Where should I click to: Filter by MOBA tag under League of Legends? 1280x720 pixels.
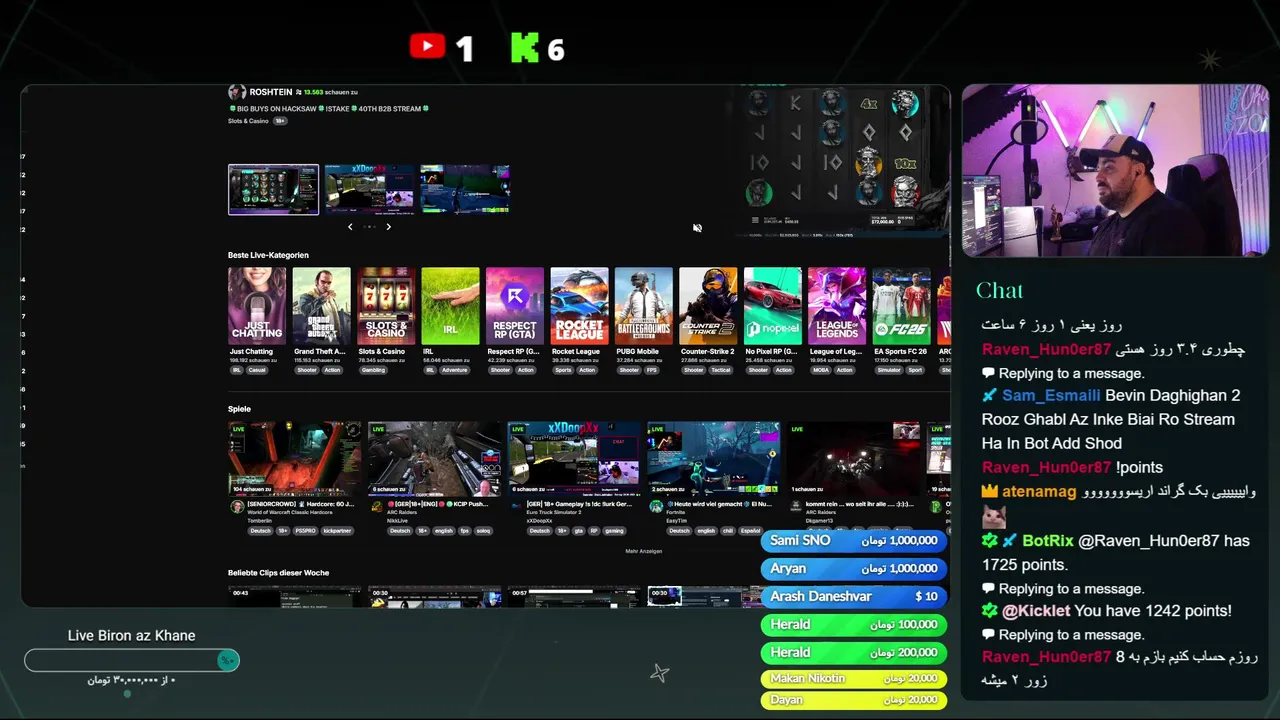point(819,370)
